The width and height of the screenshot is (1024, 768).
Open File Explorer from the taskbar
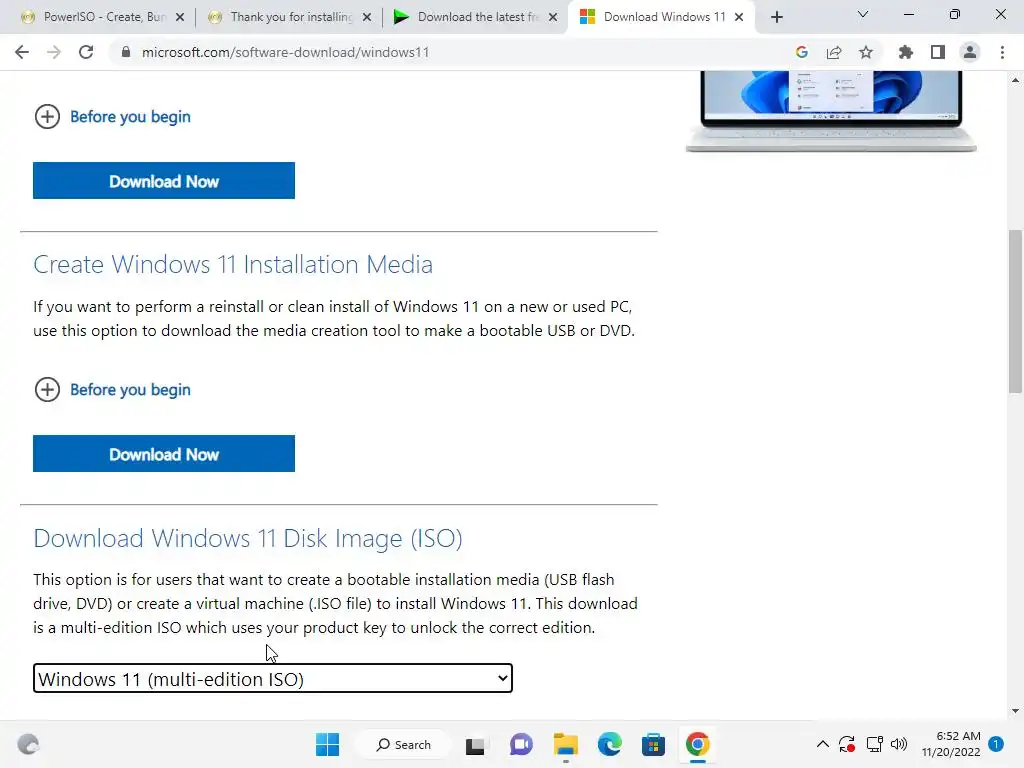pos(566,744)
